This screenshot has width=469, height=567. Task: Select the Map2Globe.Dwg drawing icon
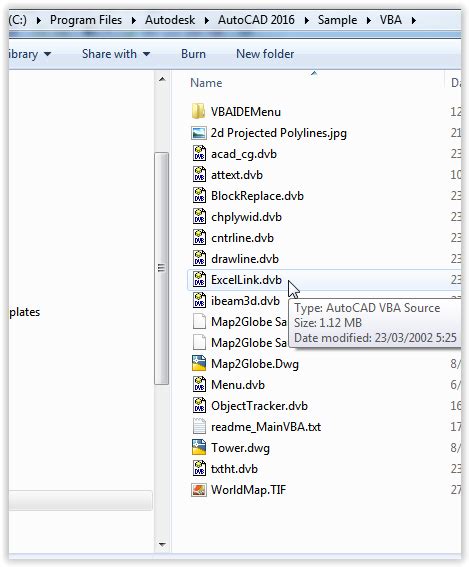199,363
